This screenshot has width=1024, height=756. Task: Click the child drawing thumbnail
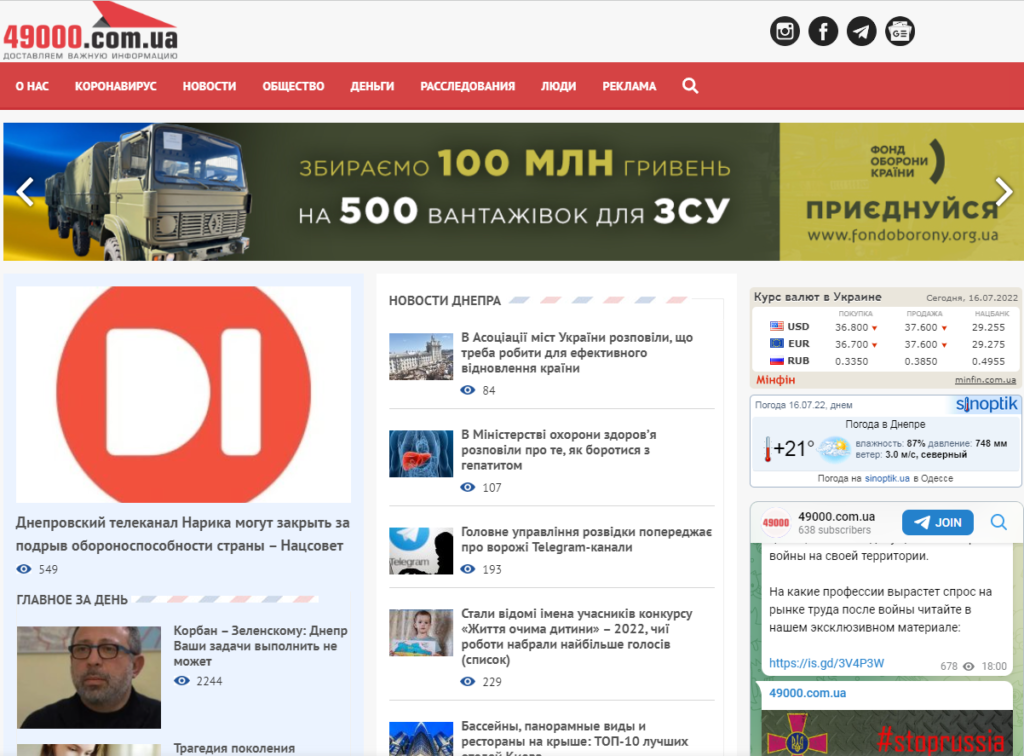pos(421,633)
